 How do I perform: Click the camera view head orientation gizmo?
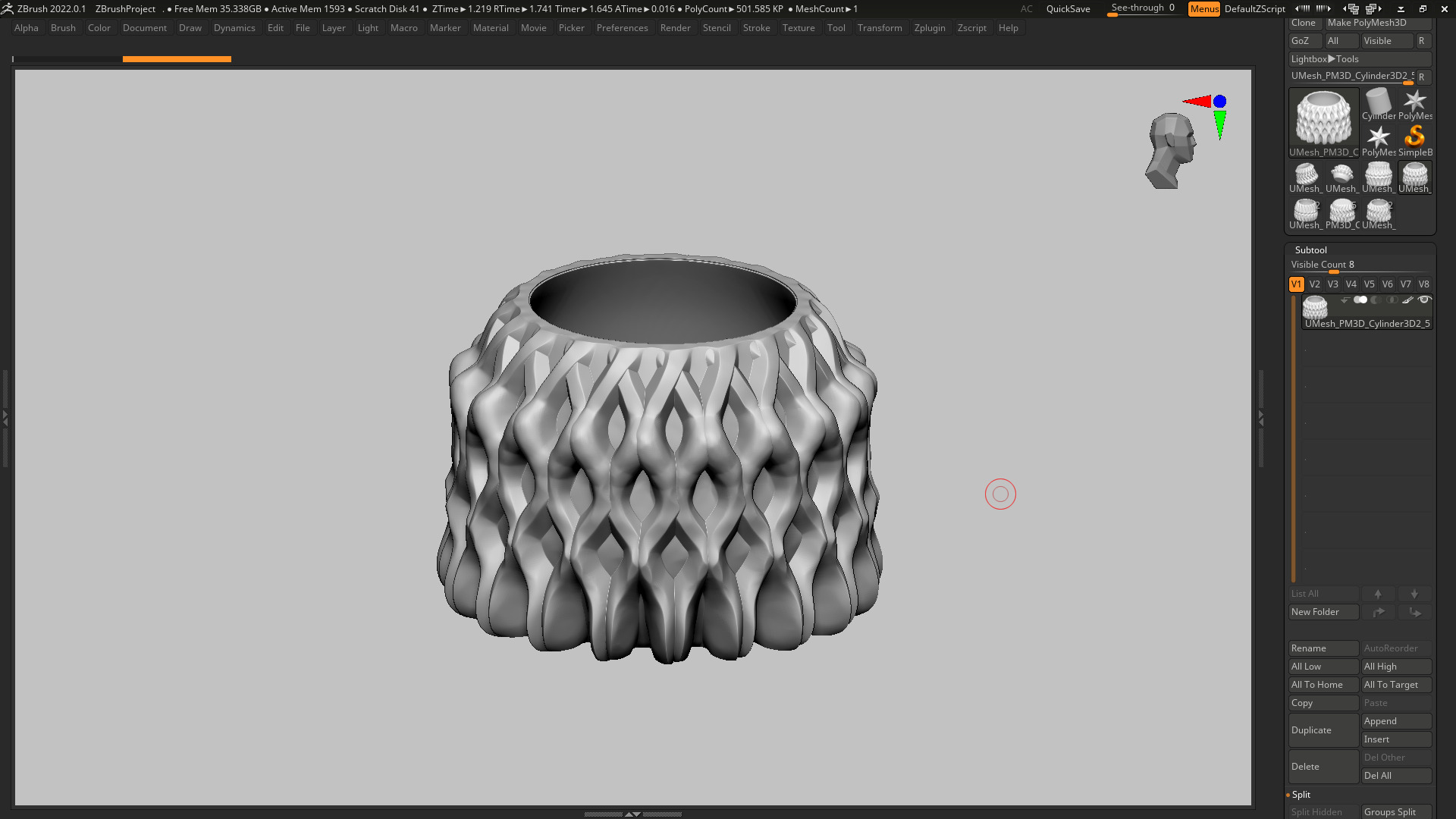(1170, 151)
